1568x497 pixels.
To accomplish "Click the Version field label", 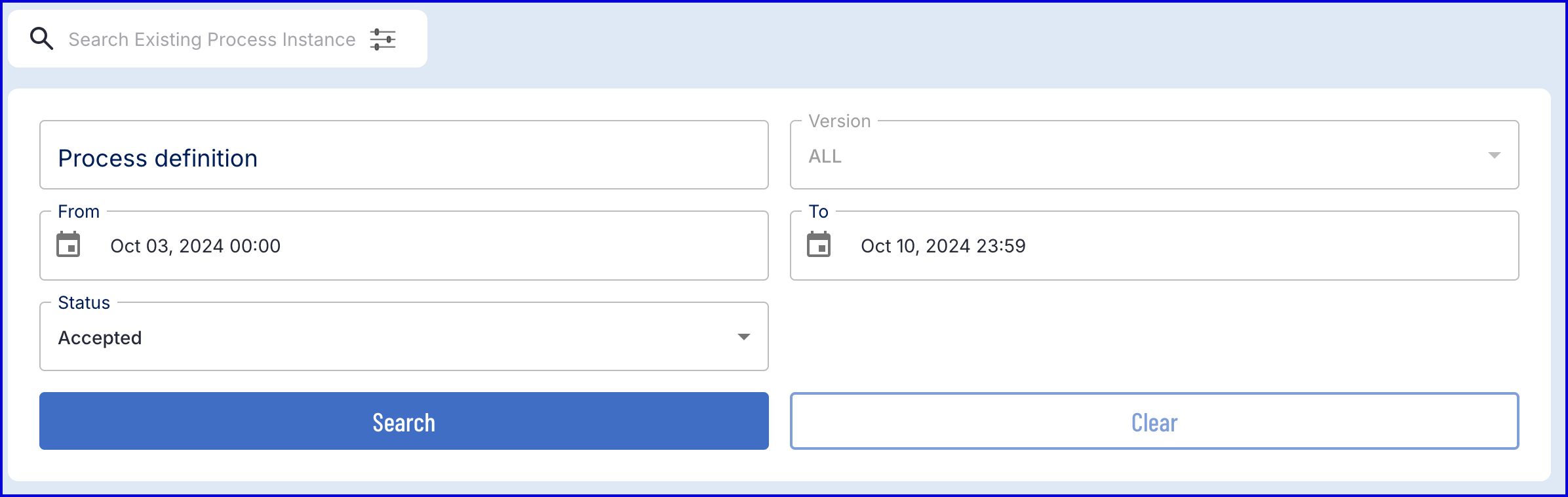I will click(x=839, y=121).
